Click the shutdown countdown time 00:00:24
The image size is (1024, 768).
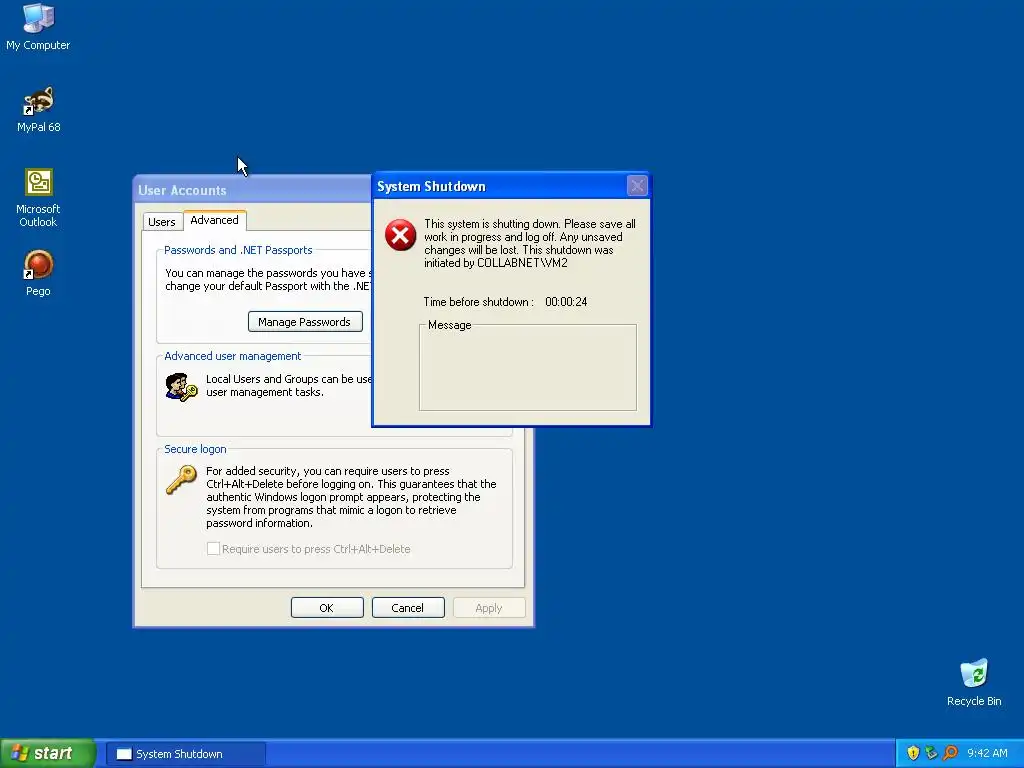566,302
